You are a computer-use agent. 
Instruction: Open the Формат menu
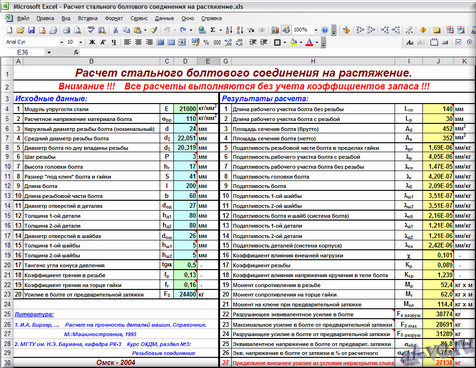[114, 18]
